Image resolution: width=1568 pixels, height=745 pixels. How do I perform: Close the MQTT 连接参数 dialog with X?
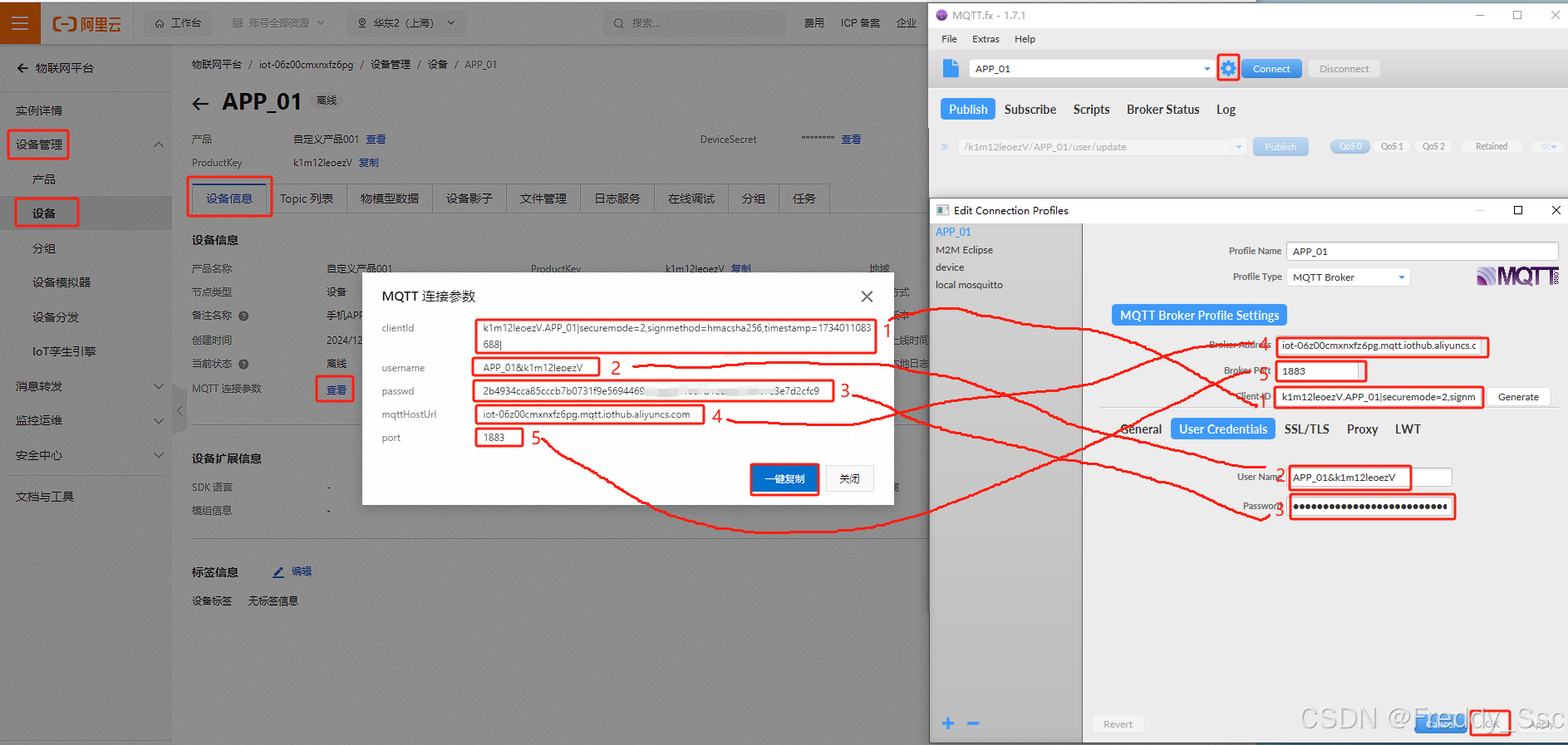tap(867, 297)
